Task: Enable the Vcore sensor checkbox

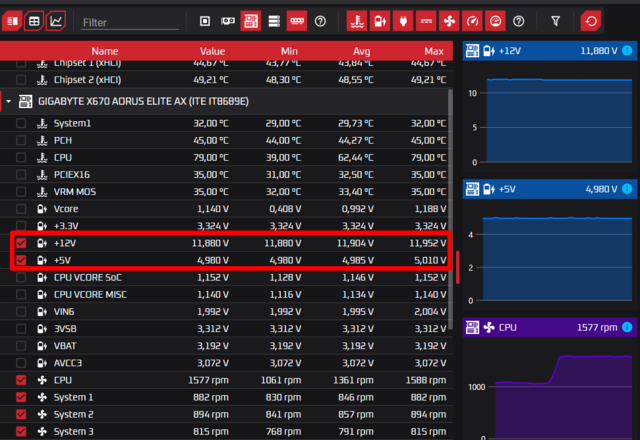Action: (x=21, y=208)
